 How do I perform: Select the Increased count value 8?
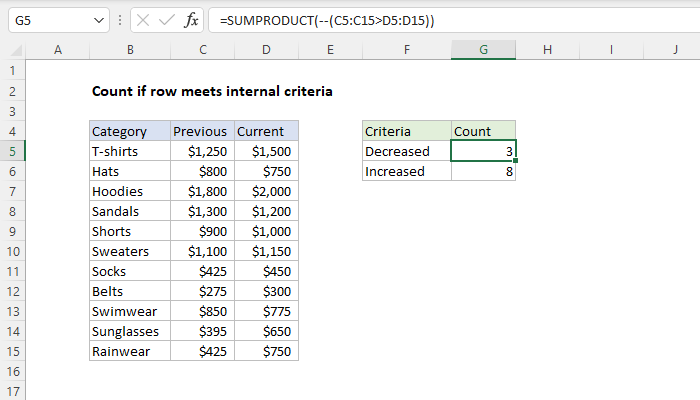(x=484, y=171)
